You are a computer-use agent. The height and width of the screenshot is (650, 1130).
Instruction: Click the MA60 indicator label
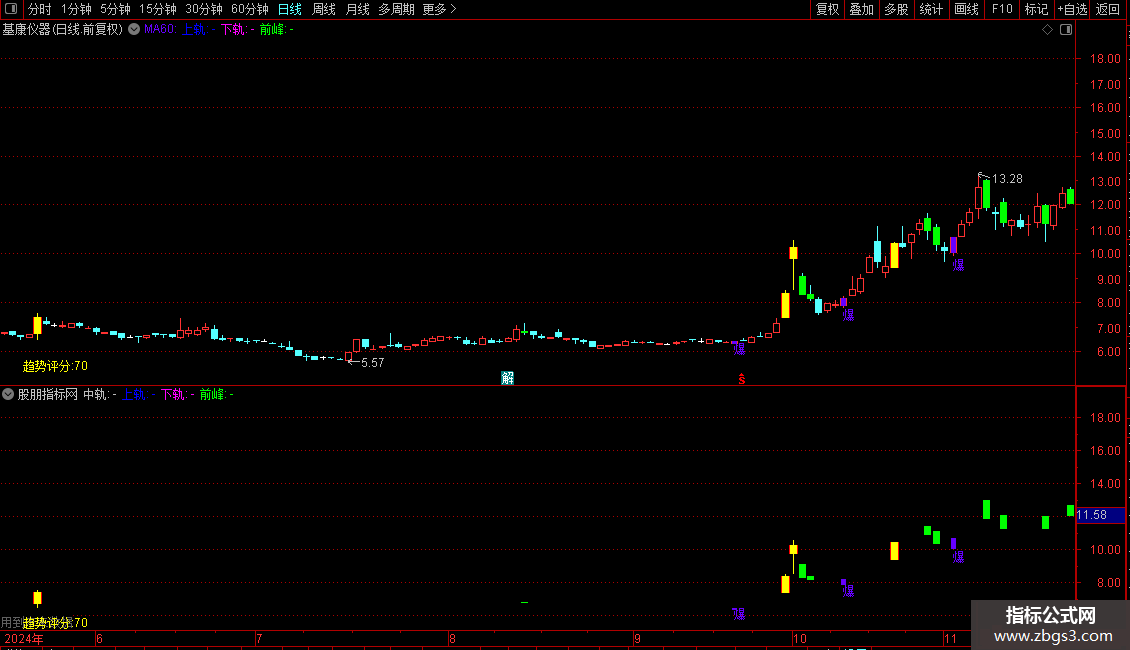pos(160,30)
